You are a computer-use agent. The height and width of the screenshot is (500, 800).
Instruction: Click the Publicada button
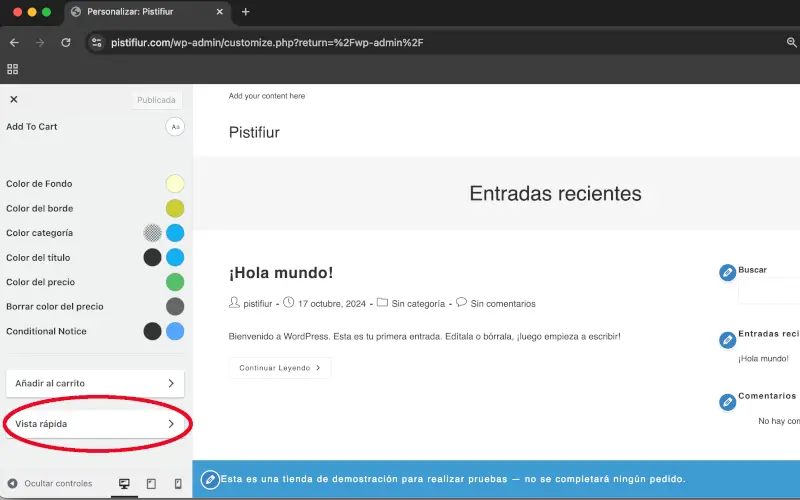156,100
